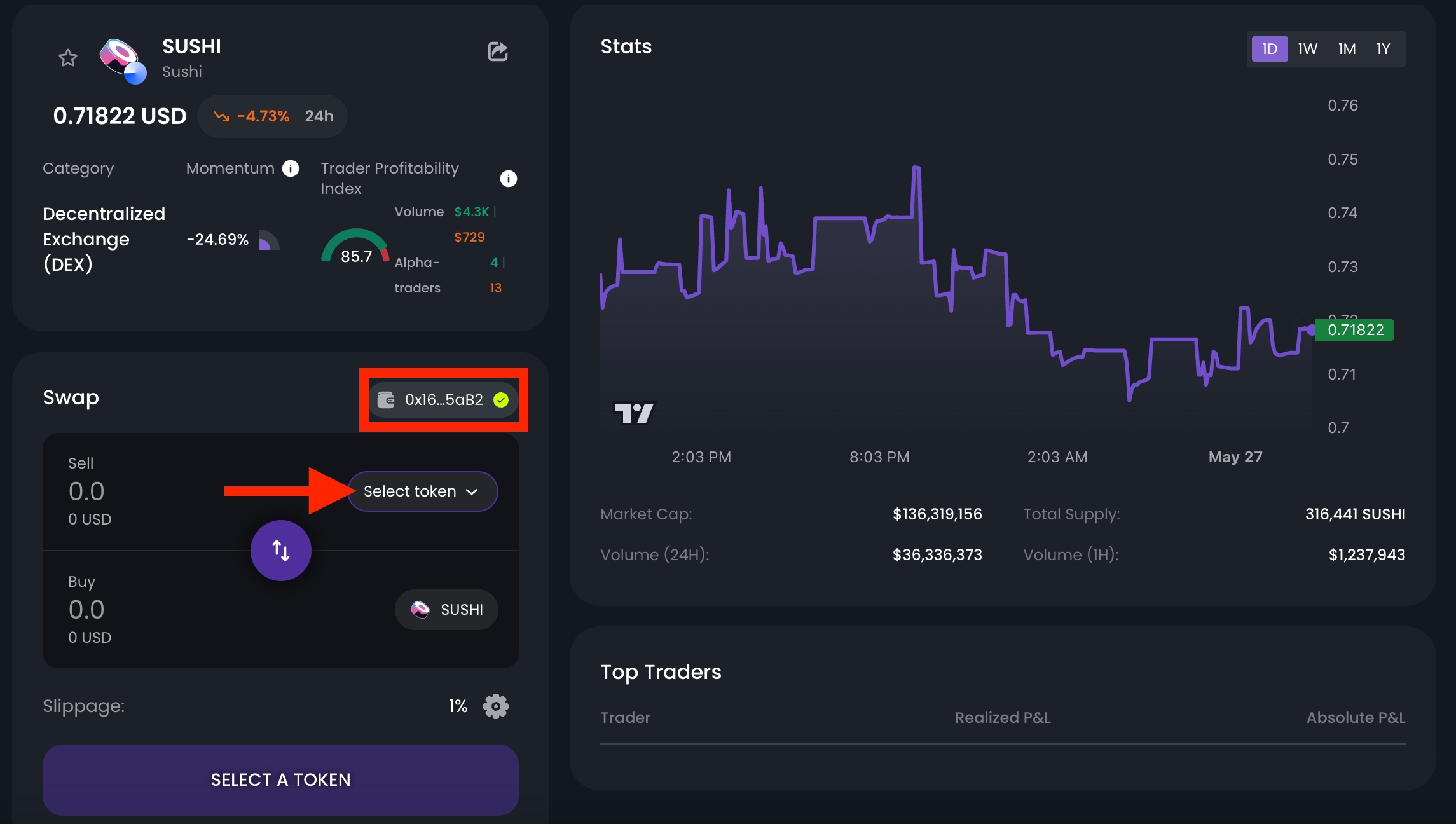Click the swap direction arrows button
1456x824 pixels.
(280, 551)
